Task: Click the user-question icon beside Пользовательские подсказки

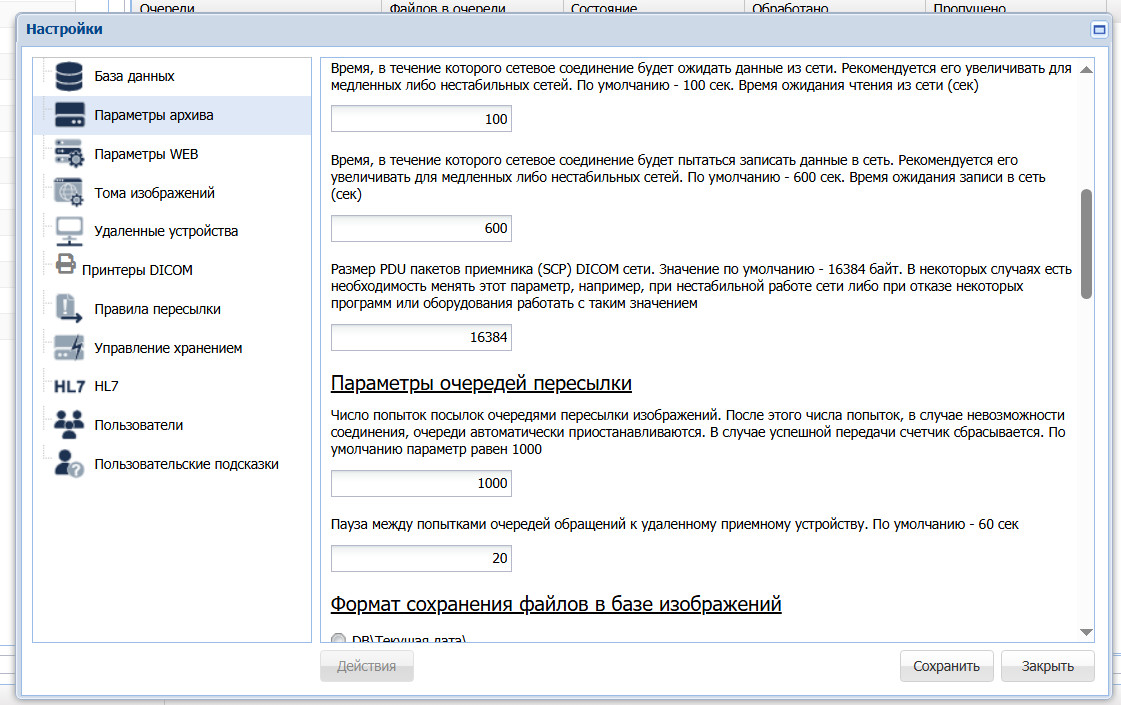Action: tap(69, 463)
